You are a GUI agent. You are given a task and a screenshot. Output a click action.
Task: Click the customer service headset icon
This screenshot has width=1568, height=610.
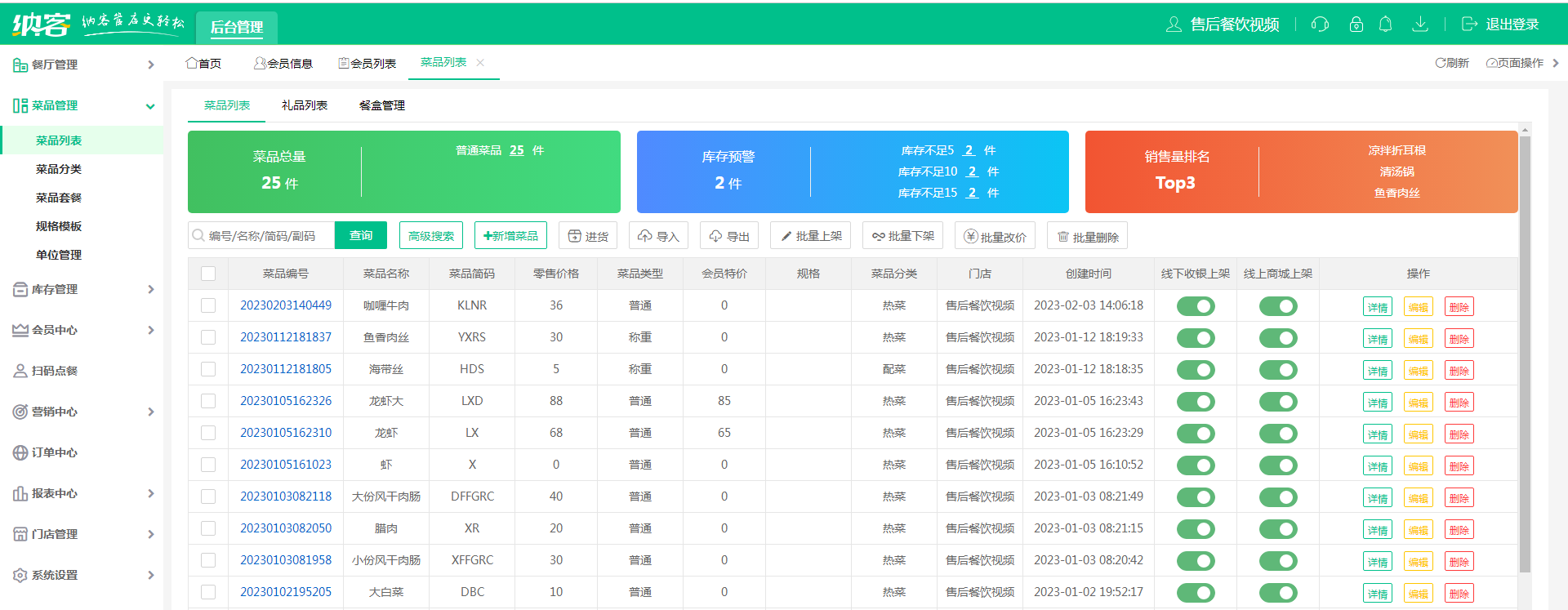[1320, 24]
